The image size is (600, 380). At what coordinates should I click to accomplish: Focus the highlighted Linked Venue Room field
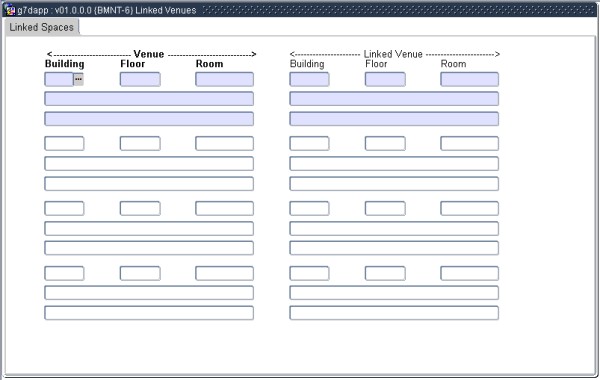click(470, 79)
